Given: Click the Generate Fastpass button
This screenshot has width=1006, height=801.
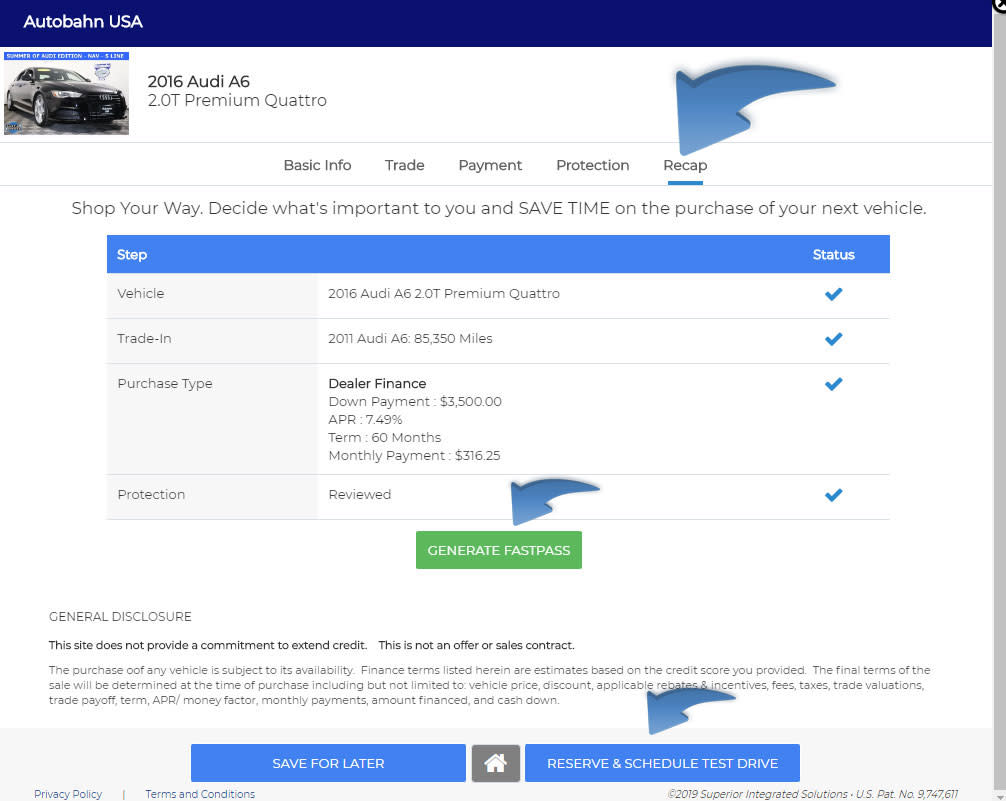Looking at the screenshot, I should click(x=499, y=550).
